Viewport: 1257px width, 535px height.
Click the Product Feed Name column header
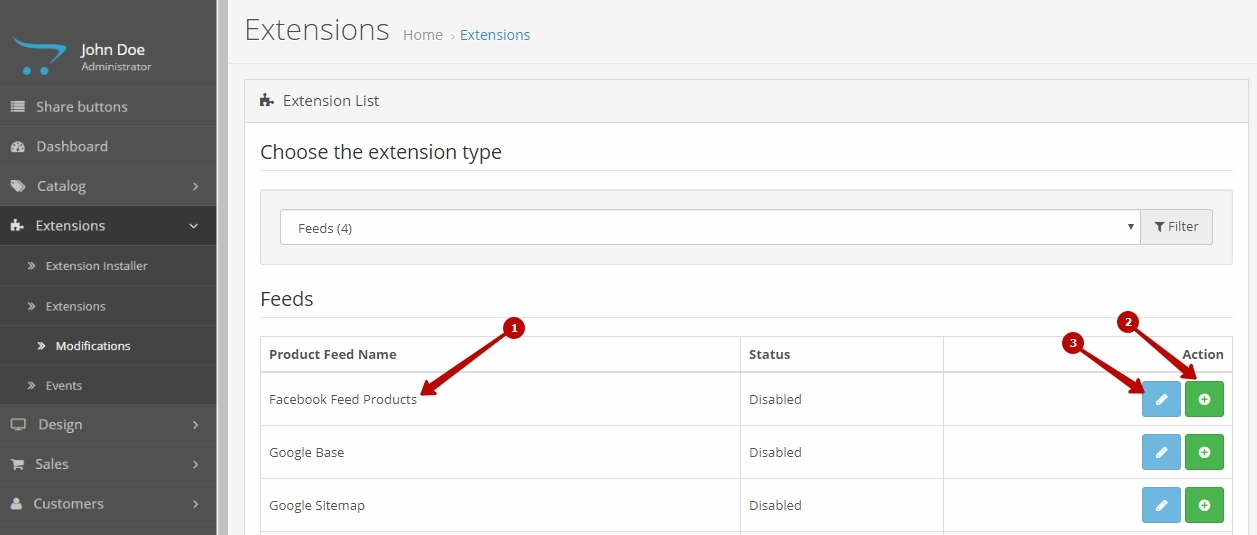[333, 354]
